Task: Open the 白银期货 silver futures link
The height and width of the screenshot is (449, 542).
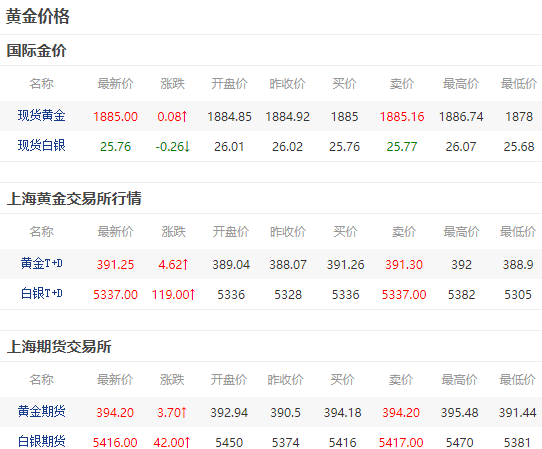Action: pos(41,441)
